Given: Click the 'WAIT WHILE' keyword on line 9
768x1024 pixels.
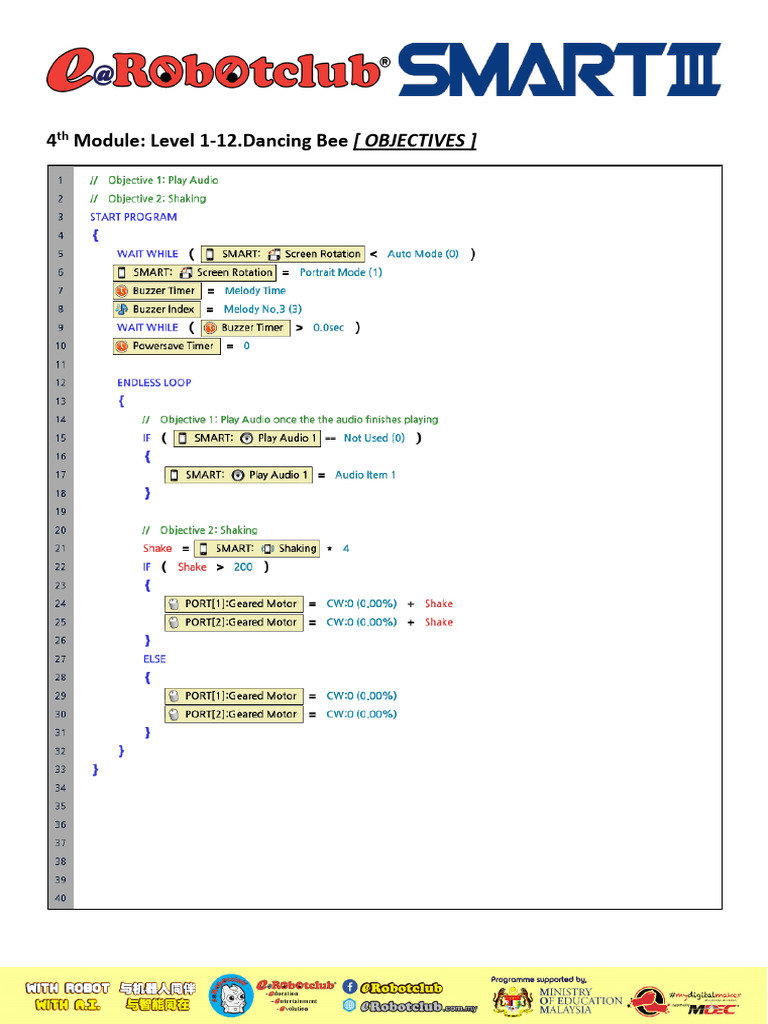Looking at the screenshot, I should pyautogui.click(x=148, y=328).
